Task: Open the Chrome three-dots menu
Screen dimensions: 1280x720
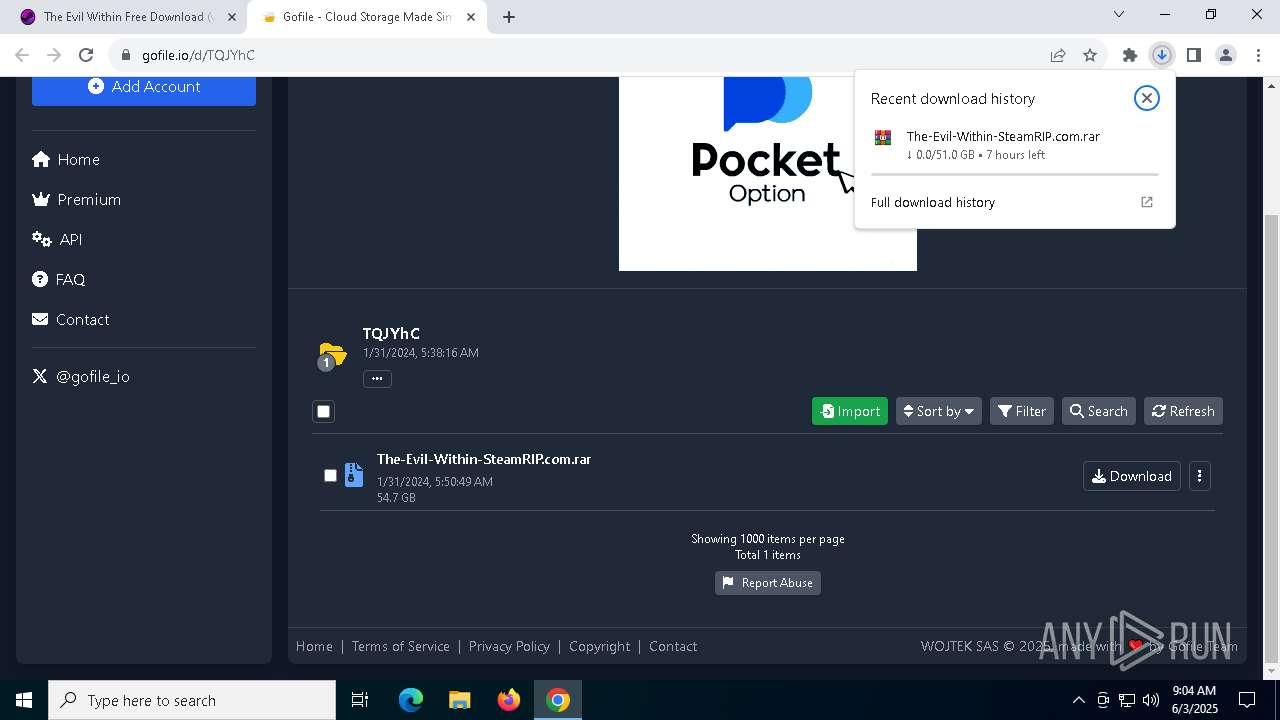Action: [x=1257, y=55]
